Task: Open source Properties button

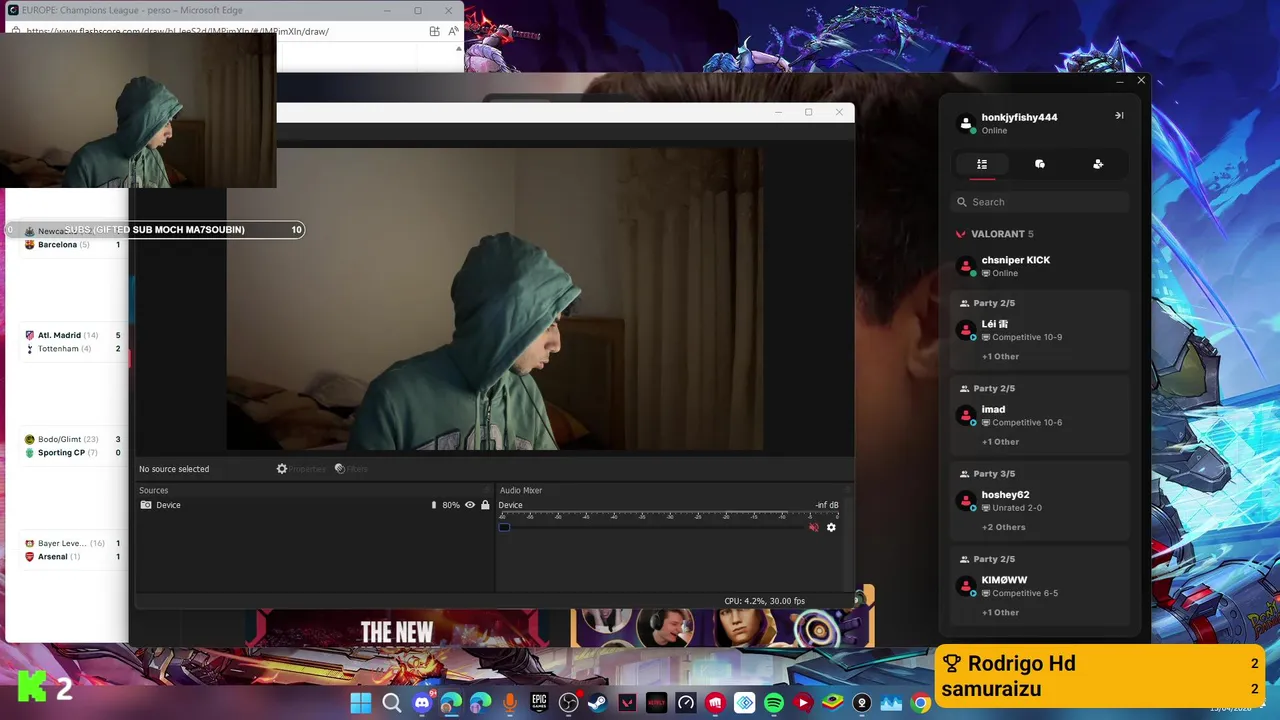Action: click(x=302, y=469)
